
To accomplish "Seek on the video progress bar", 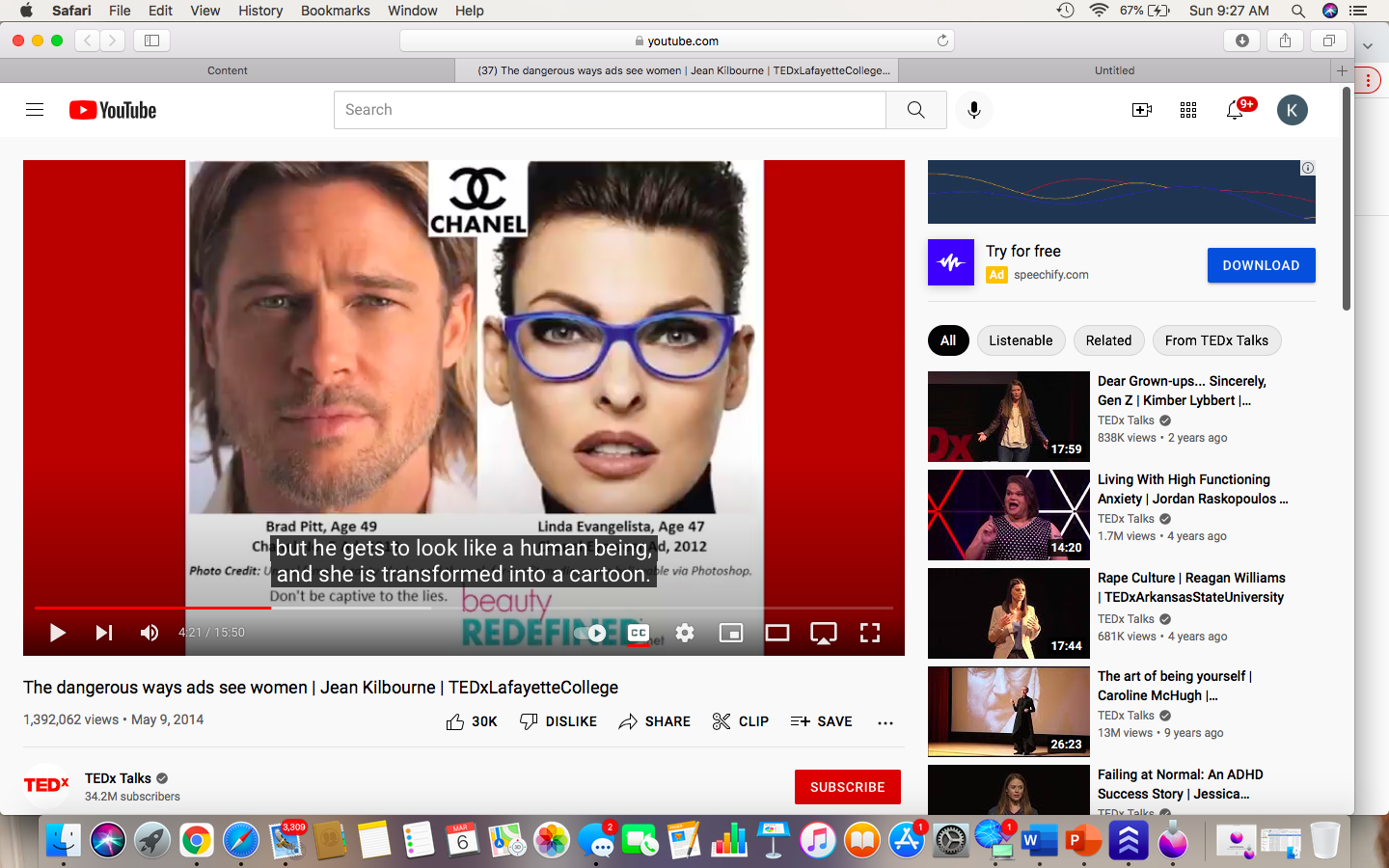I will pyautogui.click(x=464, y=608).
